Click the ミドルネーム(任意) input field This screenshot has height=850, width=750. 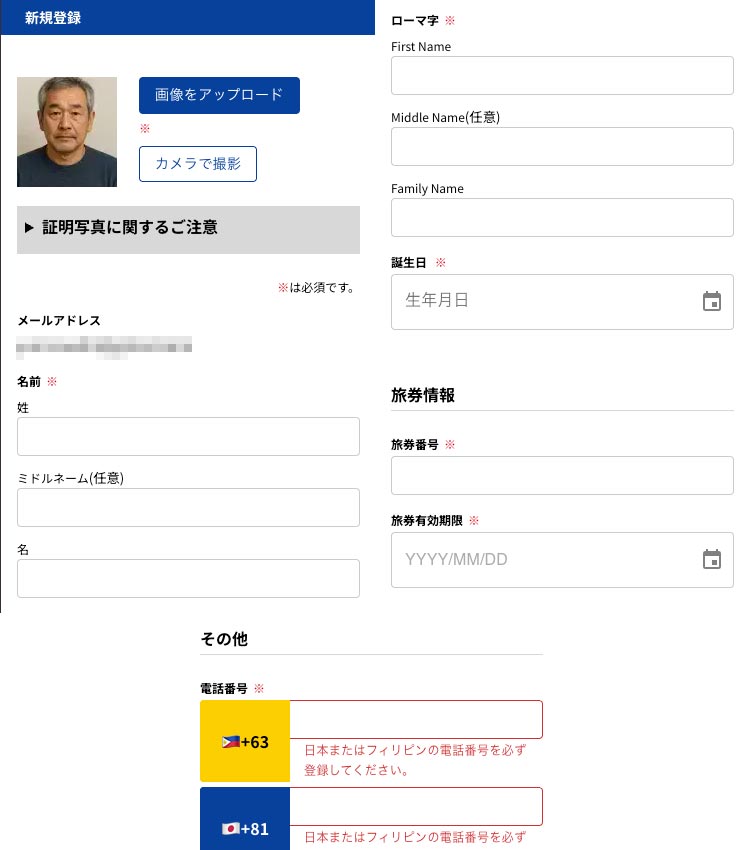(x=188, y=508)
